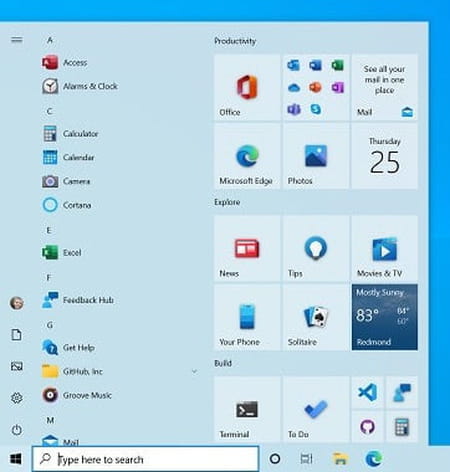Image resolution: width=450 pixels, height=472 pixels.
Task: Open the Office tile
Action: (247, 87)
